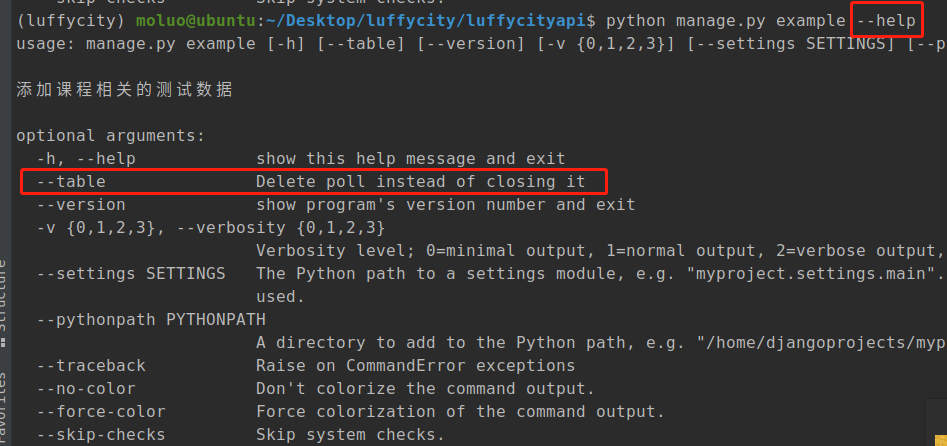
Task: Click the --skip-checks option at bottom
Action: [x=96, y=434]
